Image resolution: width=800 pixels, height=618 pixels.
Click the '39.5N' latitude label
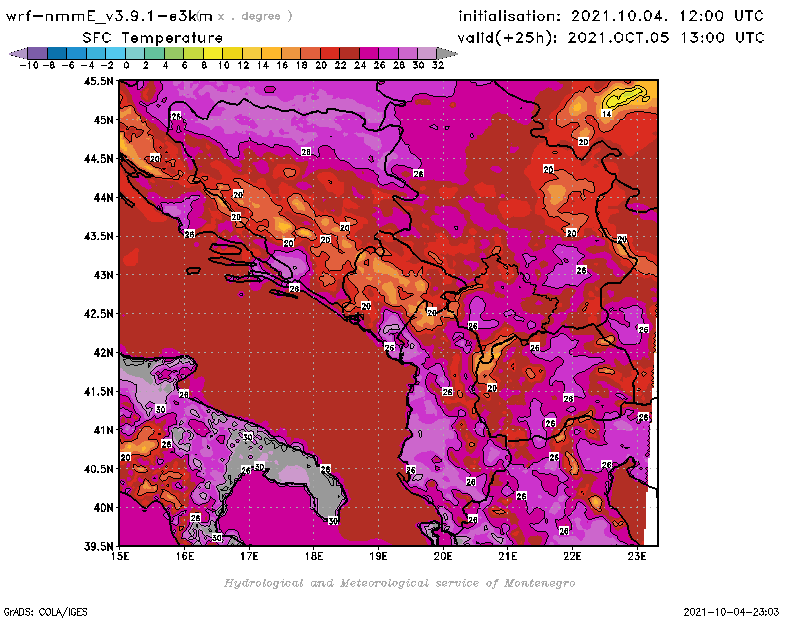pos(98,547)
